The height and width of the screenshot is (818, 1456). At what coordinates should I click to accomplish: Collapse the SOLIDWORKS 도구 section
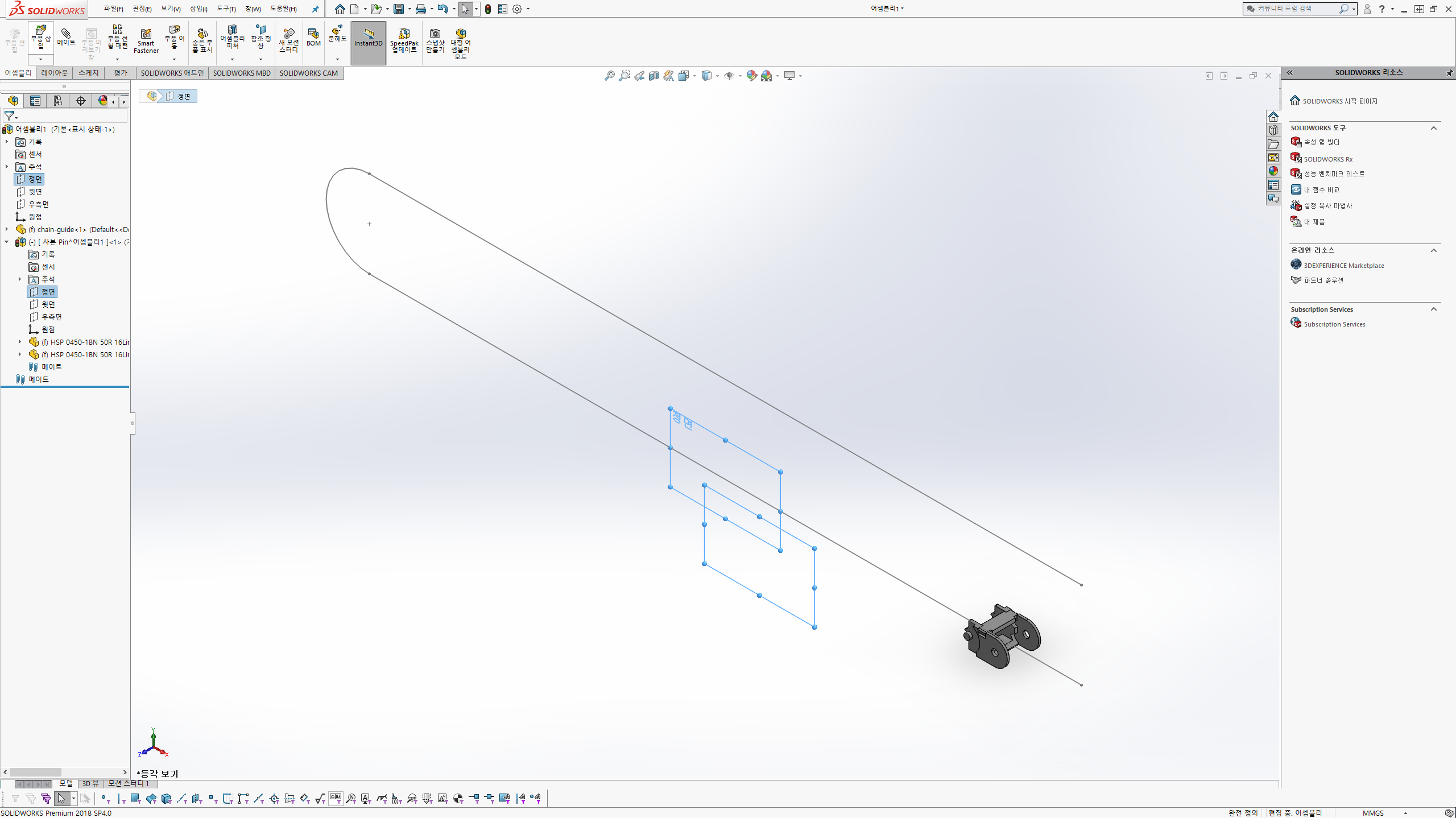(x=1433, y=128)
